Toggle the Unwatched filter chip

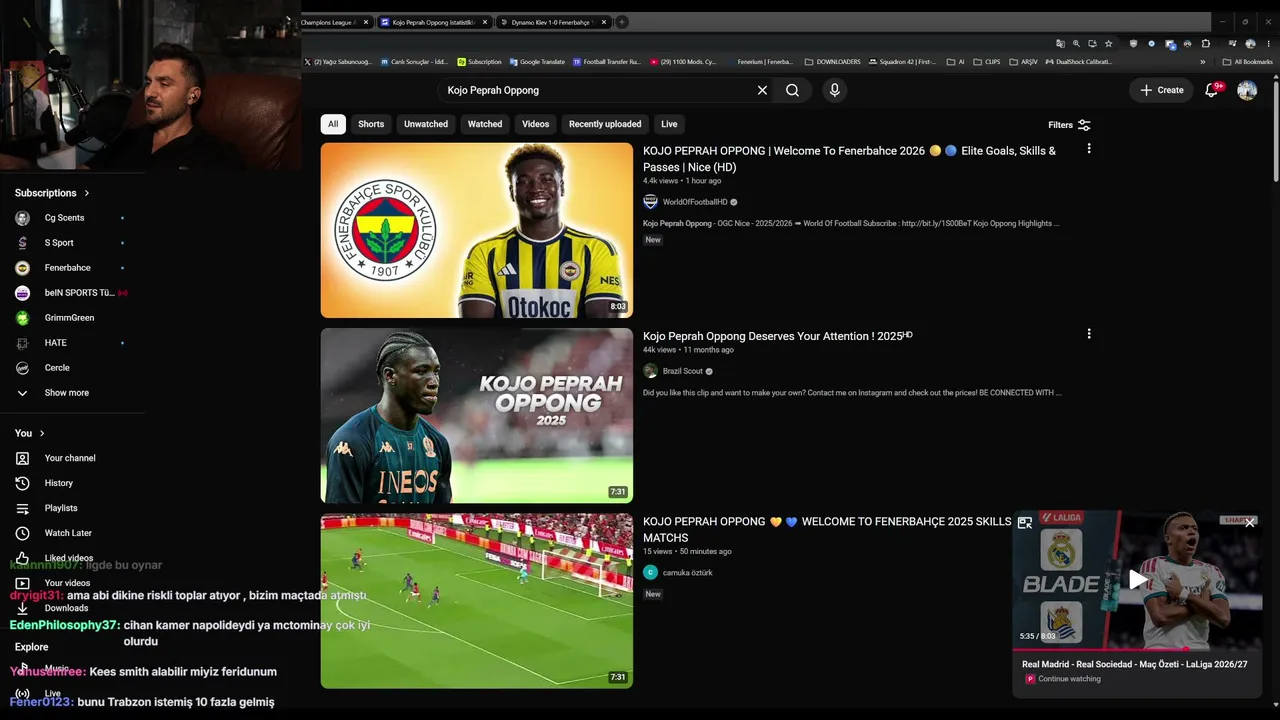click(426, 124)
